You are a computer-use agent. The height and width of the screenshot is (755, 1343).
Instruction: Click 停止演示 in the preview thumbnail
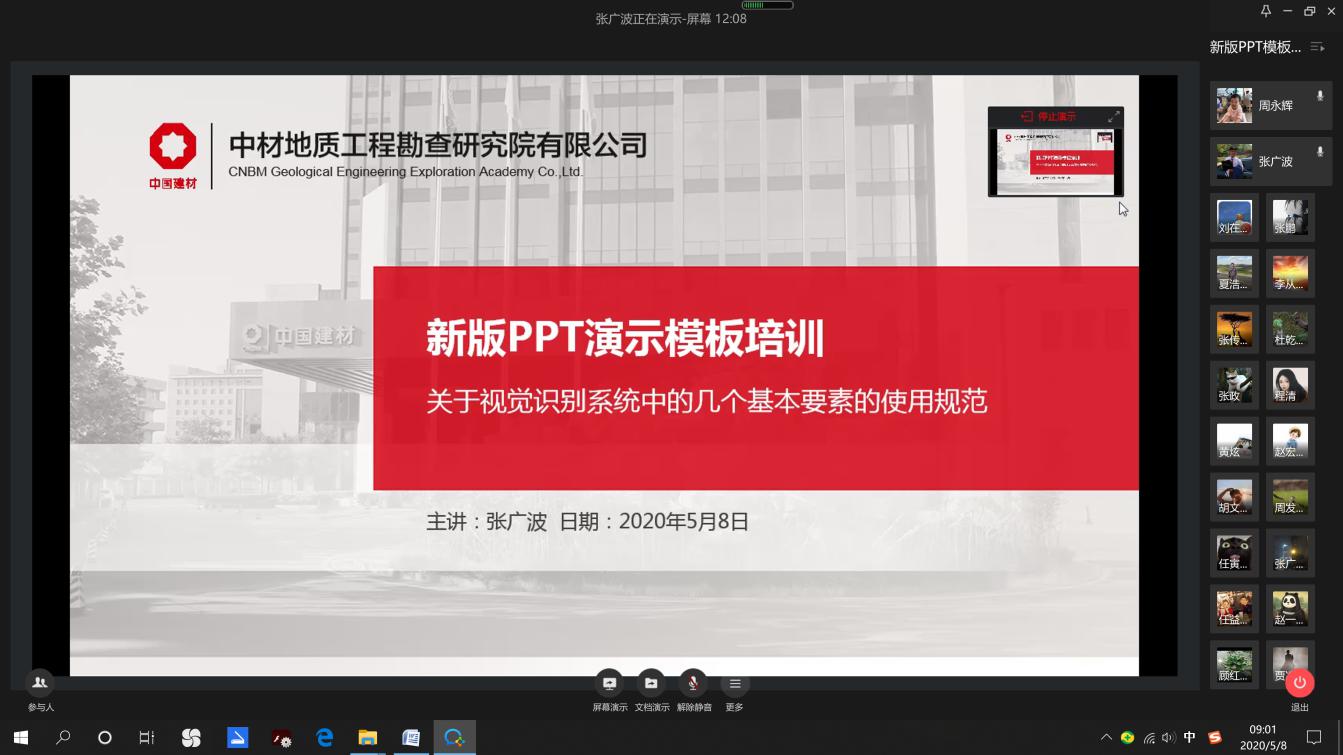pos(1048,117)
